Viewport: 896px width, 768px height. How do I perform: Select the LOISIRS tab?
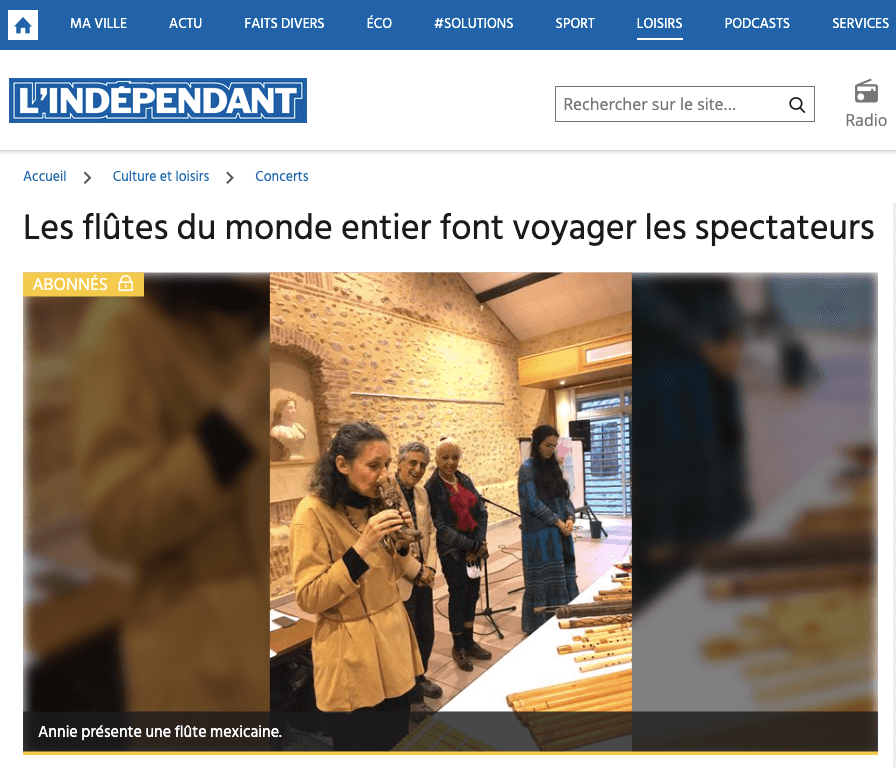click(659, 23)
